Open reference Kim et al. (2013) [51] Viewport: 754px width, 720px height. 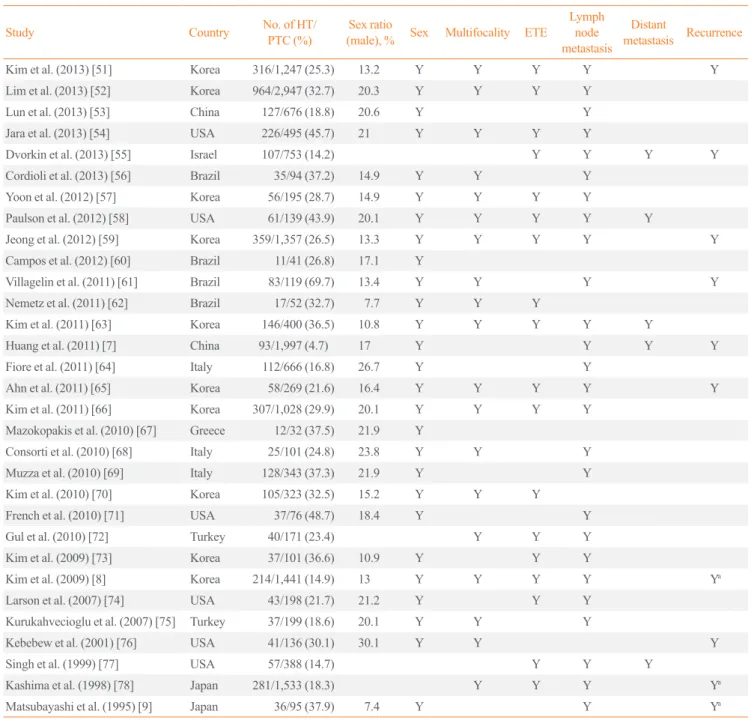(59, 70)
